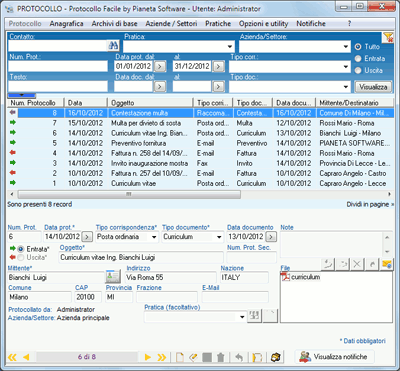
Task: Sort the list by the Num. Protocollo column header
Action: pyautogui.click(x=36, y=103)
